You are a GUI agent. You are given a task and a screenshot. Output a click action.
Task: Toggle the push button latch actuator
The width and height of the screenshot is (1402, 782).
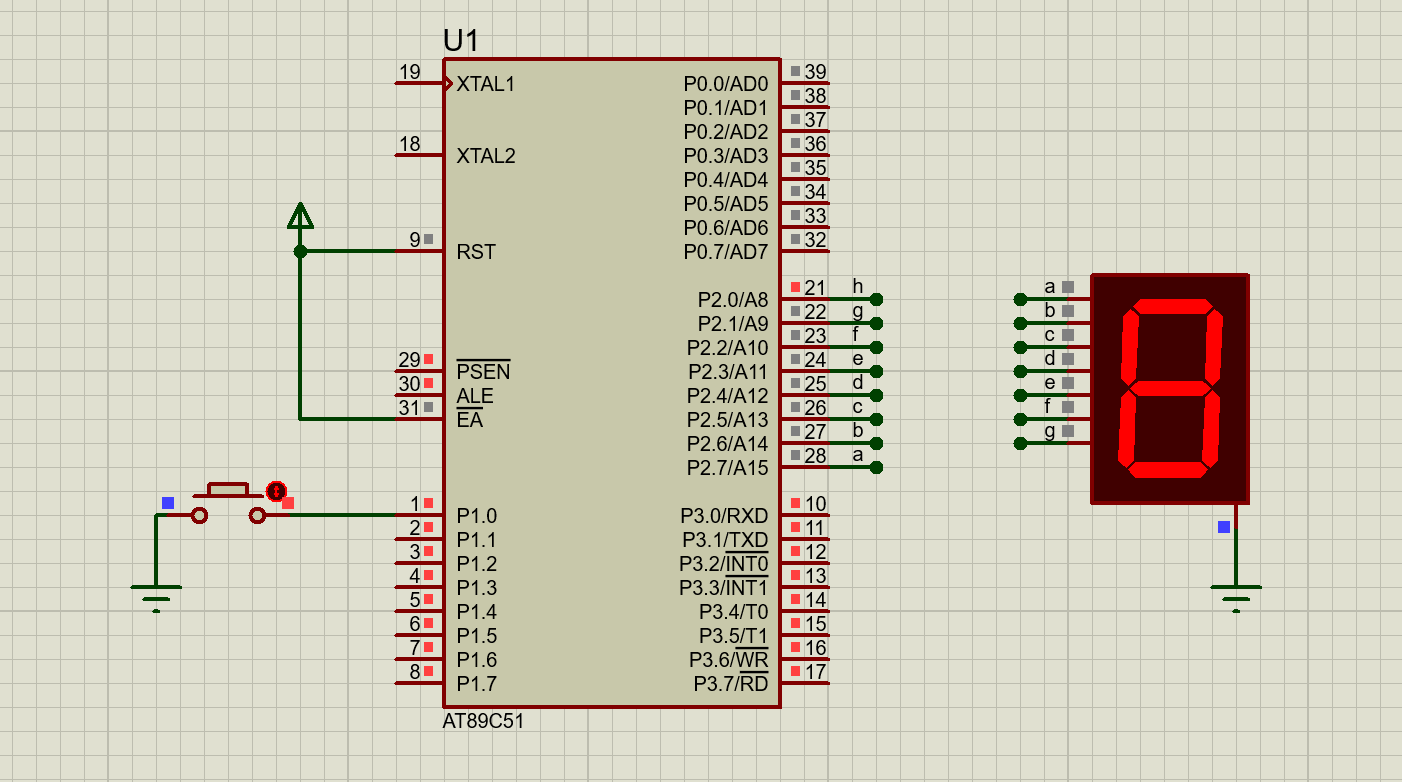pyautogui.click(x=276, y=491)
